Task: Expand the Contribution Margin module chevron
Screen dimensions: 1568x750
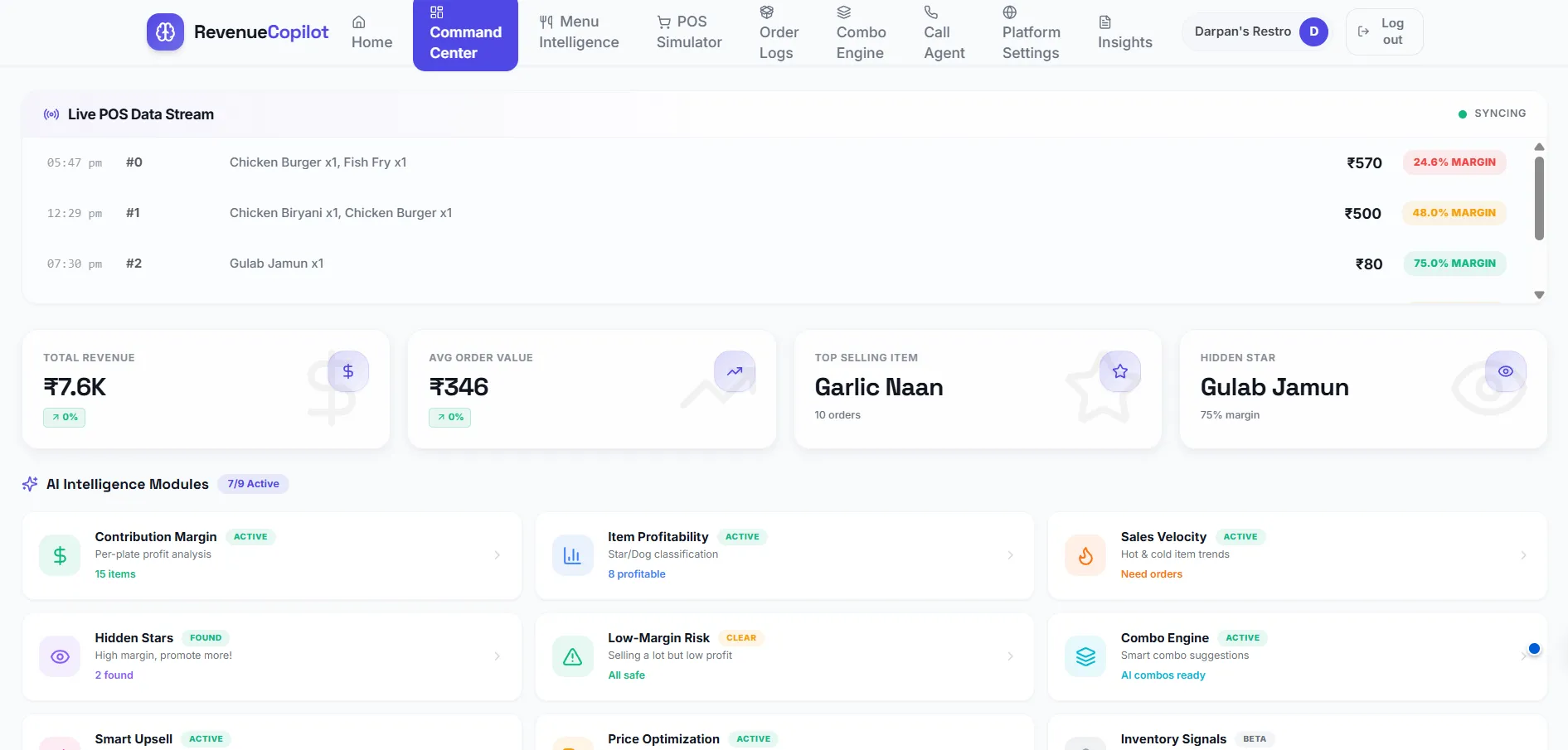Action: tap(497, 555)
